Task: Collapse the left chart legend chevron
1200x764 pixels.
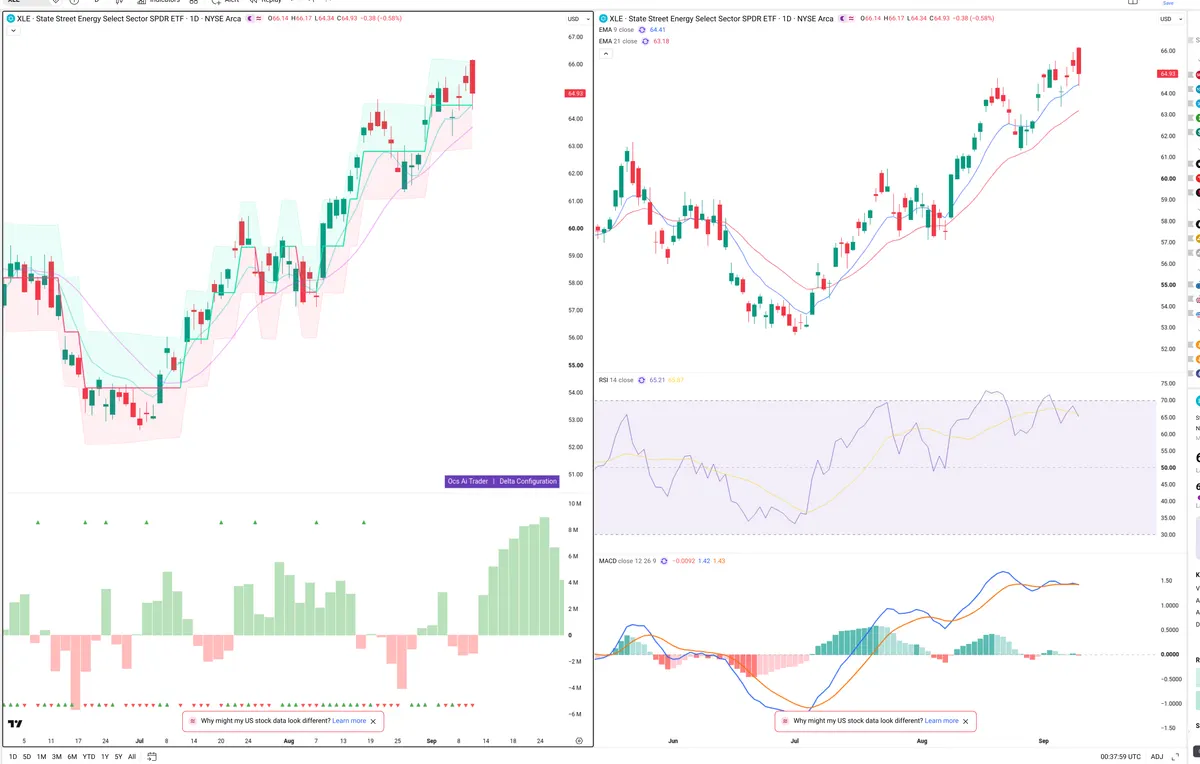Action: click(13, 31)
